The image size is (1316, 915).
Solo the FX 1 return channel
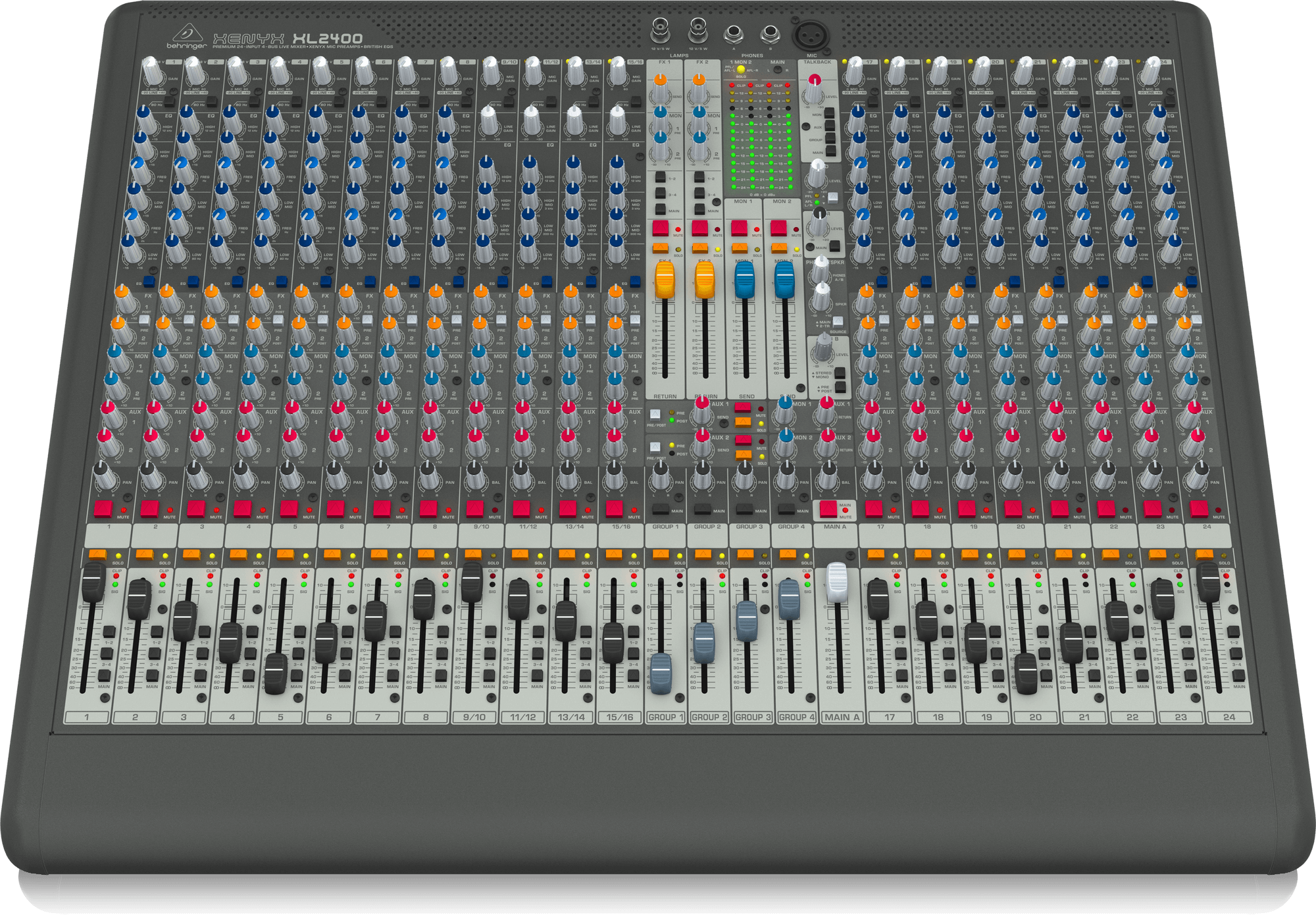coord(660,249)
